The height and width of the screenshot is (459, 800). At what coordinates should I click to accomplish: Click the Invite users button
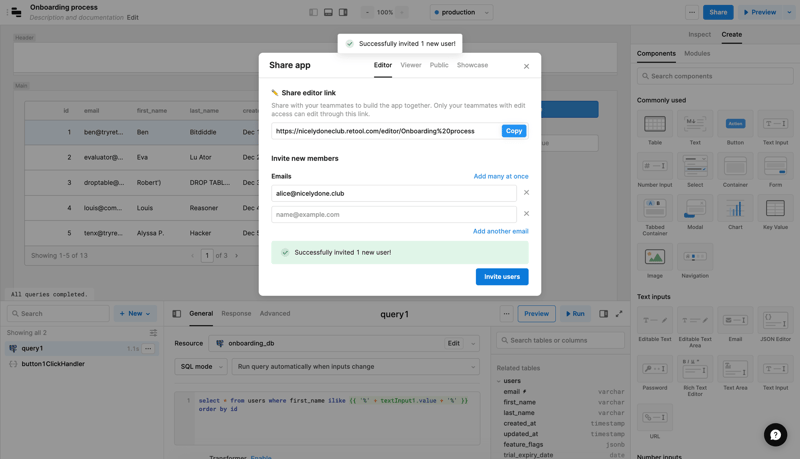click(502, 276)
